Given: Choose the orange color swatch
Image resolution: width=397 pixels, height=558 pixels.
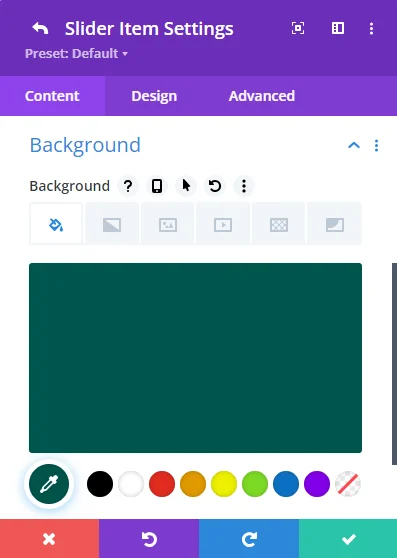Looking at the screenshot, I should click(193, 484).
